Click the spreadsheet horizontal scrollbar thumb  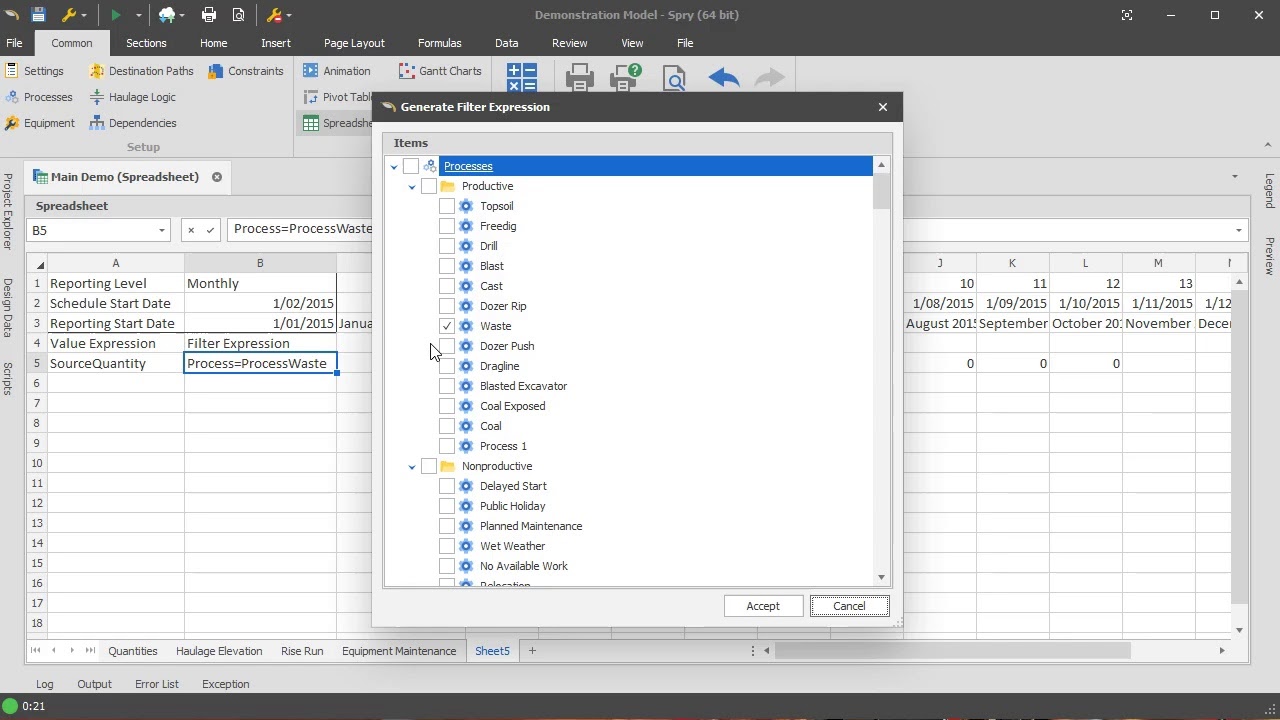point(952,651)
